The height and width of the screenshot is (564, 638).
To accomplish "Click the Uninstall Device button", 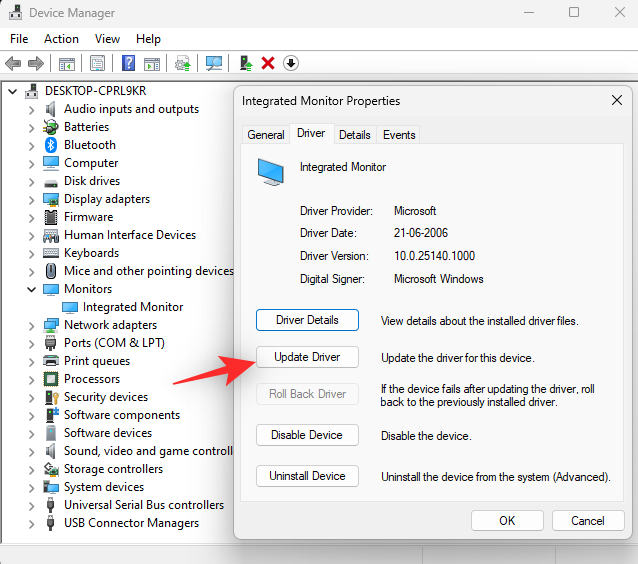I will point(307,476).
